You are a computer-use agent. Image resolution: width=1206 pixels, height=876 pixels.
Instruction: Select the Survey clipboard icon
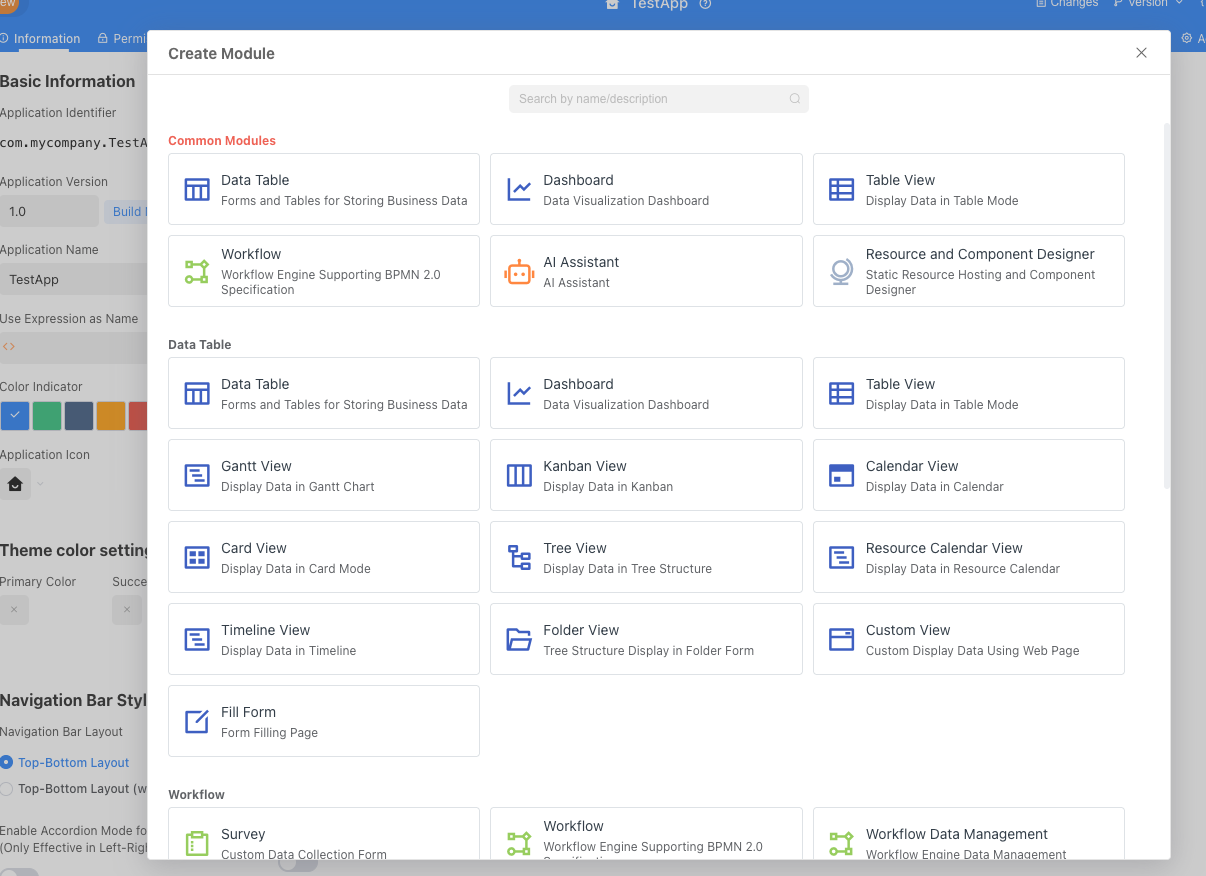[197, 843]
